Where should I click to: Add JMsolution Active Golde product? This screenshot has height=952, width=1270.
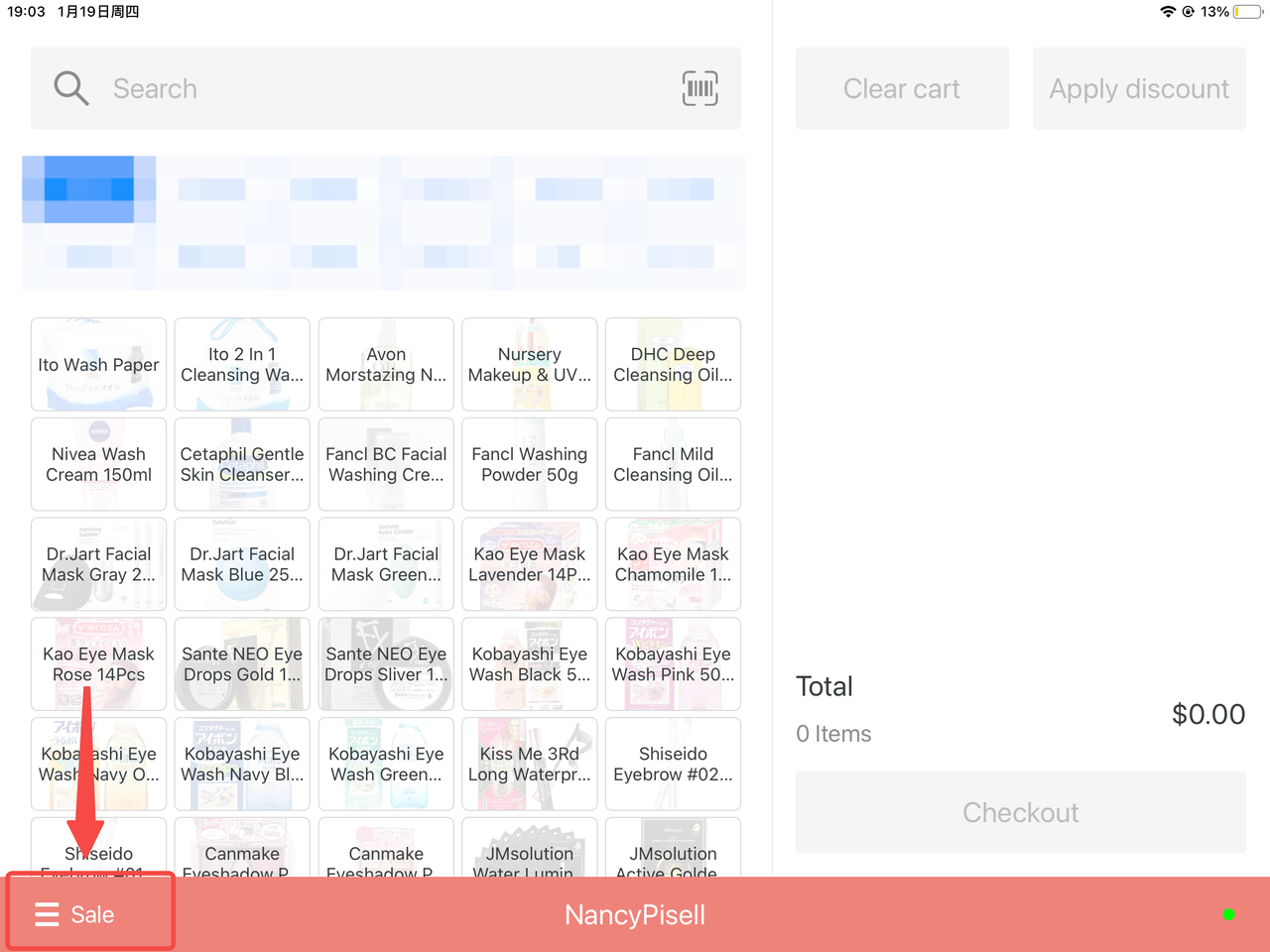673,848
